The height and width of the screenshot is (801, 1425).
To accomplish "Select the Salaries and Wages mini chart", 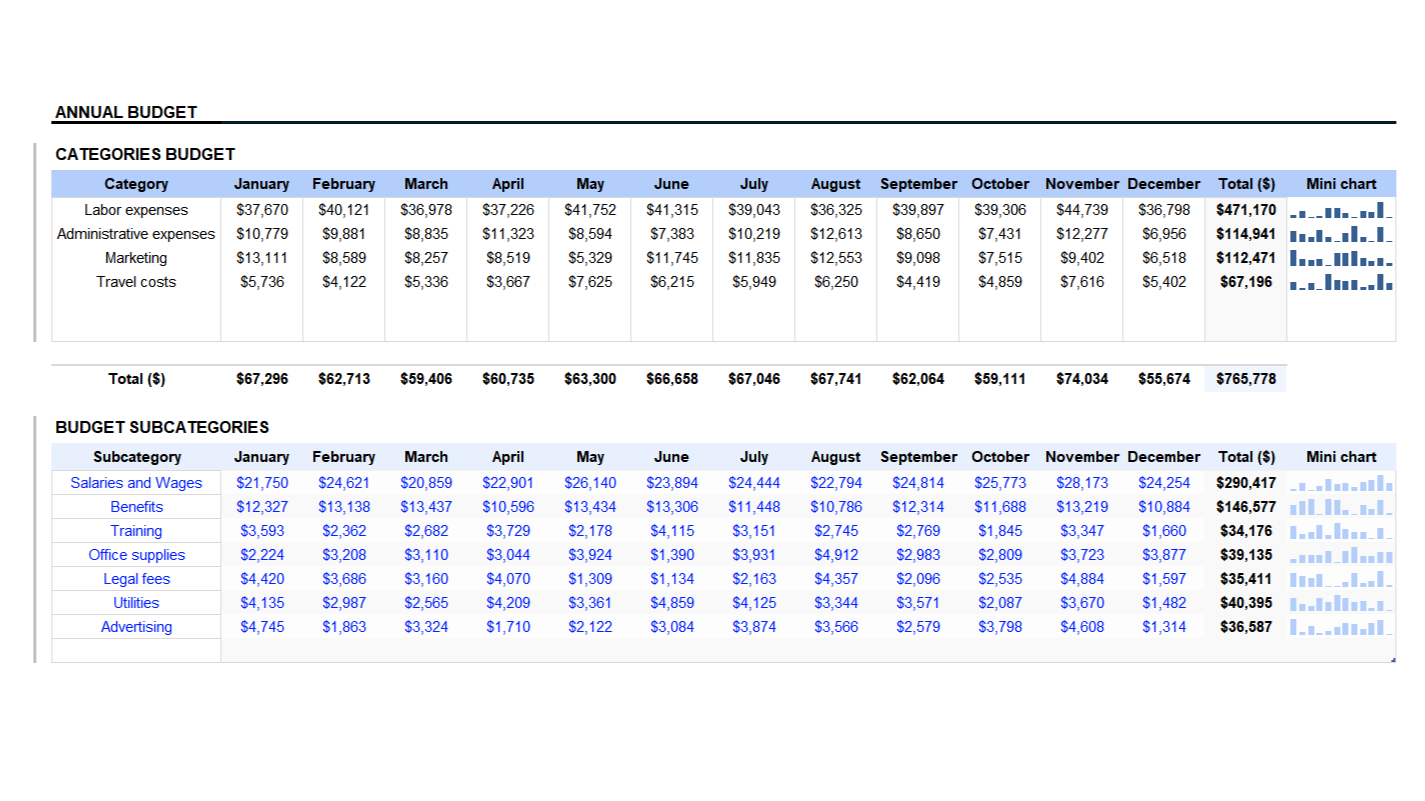I will (x=1341, y=483).
